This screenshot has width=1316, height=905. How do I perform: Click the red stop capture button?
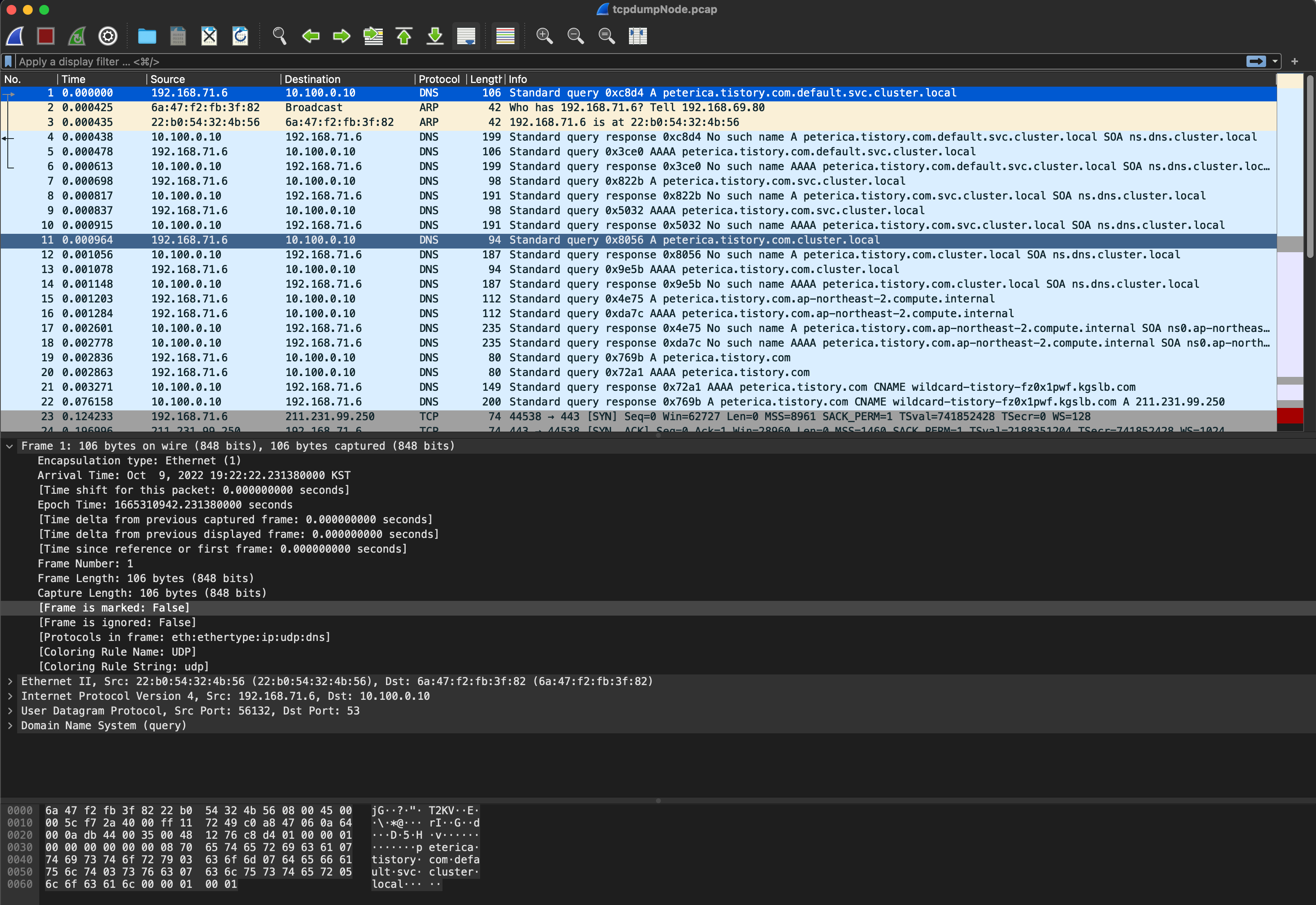pos(46,36)
